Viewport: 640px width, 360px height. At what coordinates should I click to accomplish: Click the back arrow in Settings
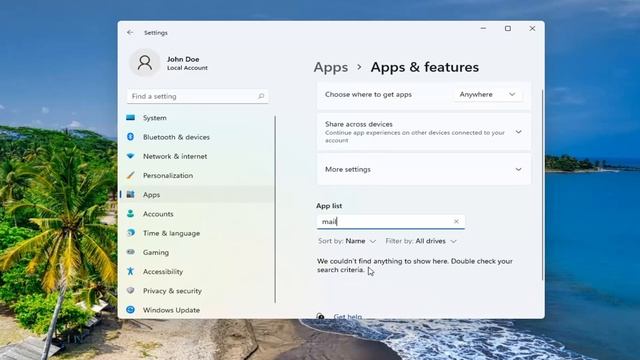(130, 33)
